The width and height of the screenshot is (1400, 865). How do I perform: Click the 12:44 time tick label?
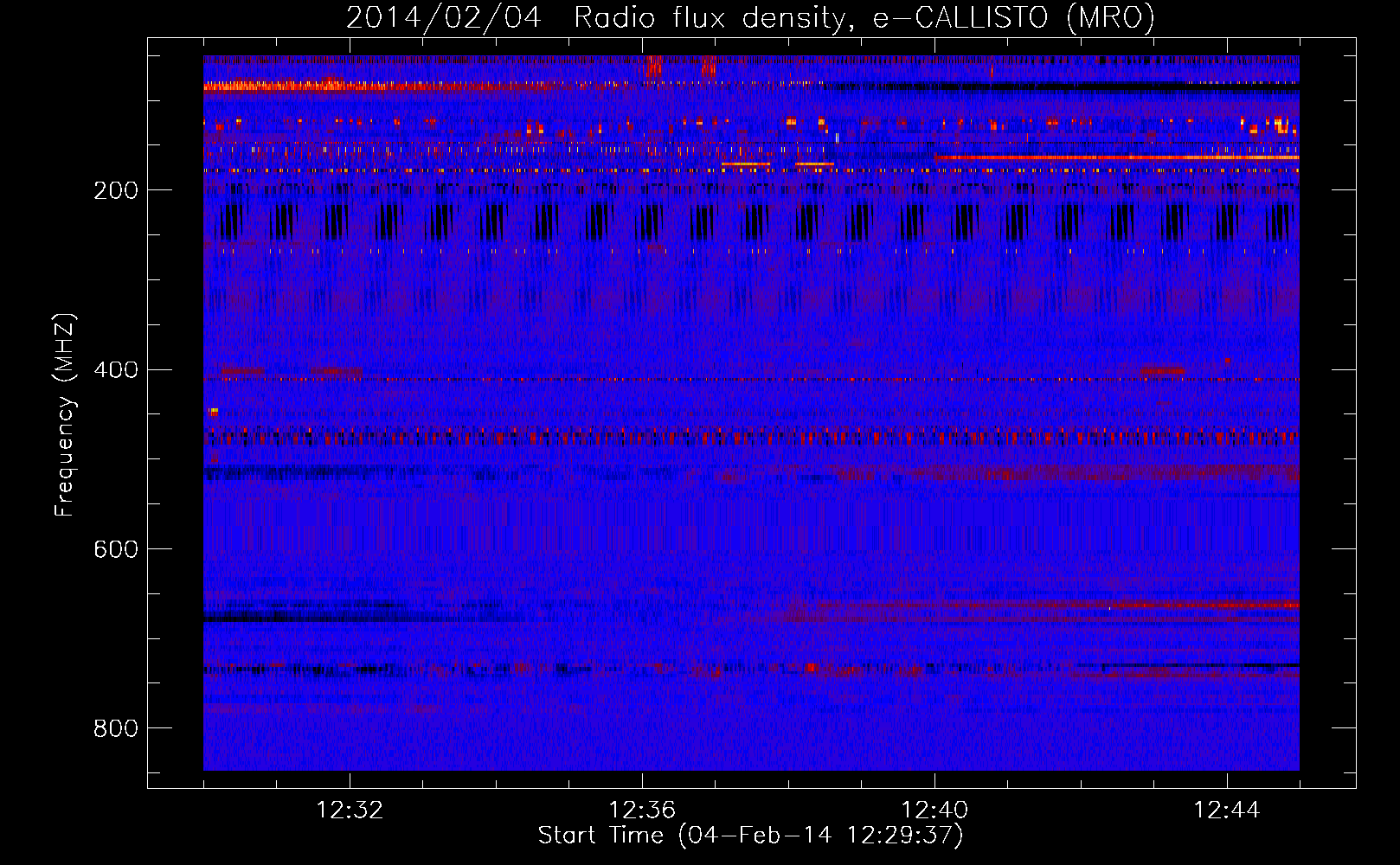pyautogui.click(x=1227, y=811)
